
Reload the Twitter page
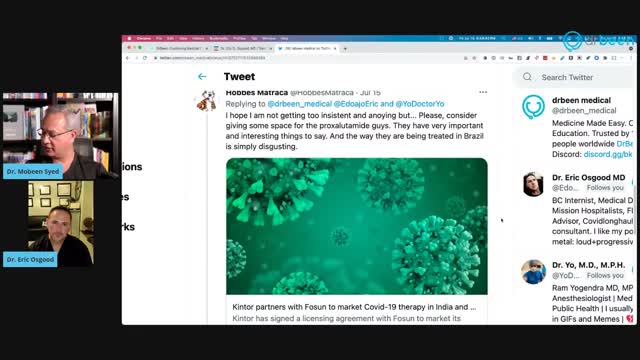click(x=145, y=58)
